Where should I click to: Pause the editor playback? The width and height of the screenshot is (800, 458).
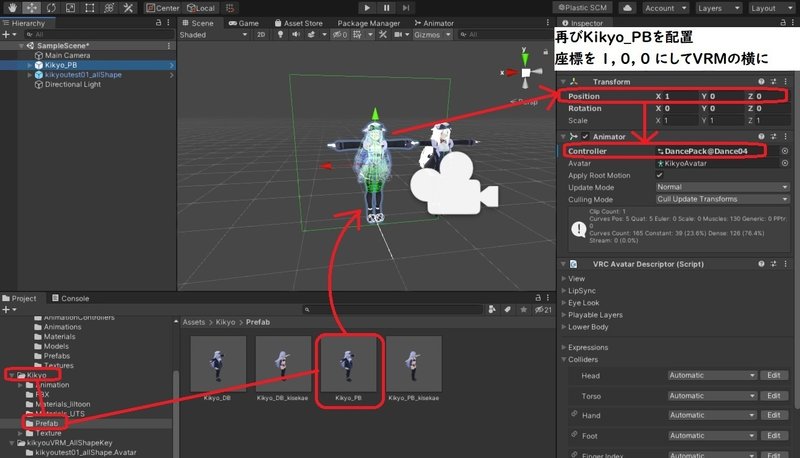386,8
